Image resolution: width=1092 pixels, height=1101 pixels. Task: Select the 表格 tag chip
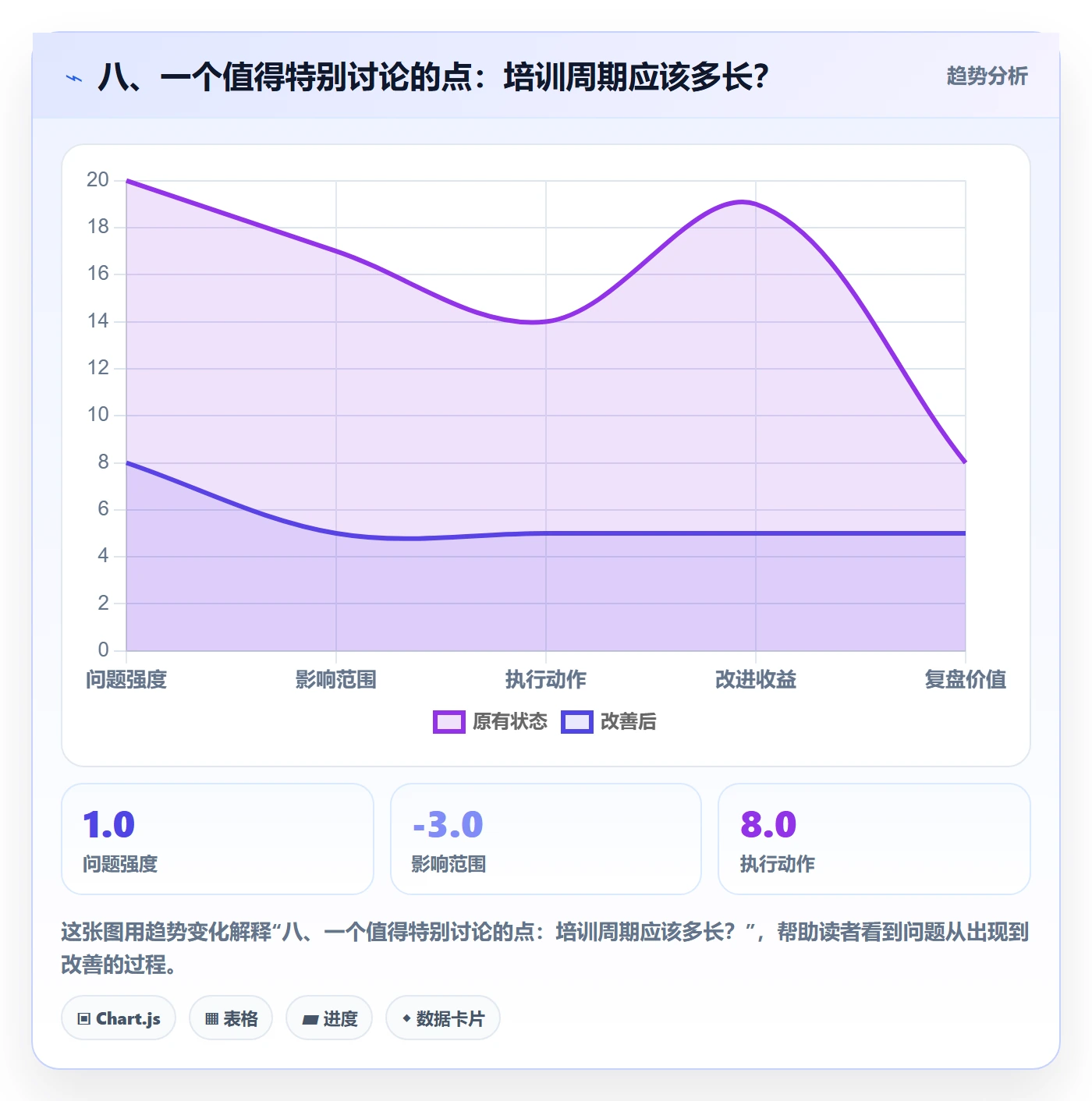click(x=231, y=1018)
